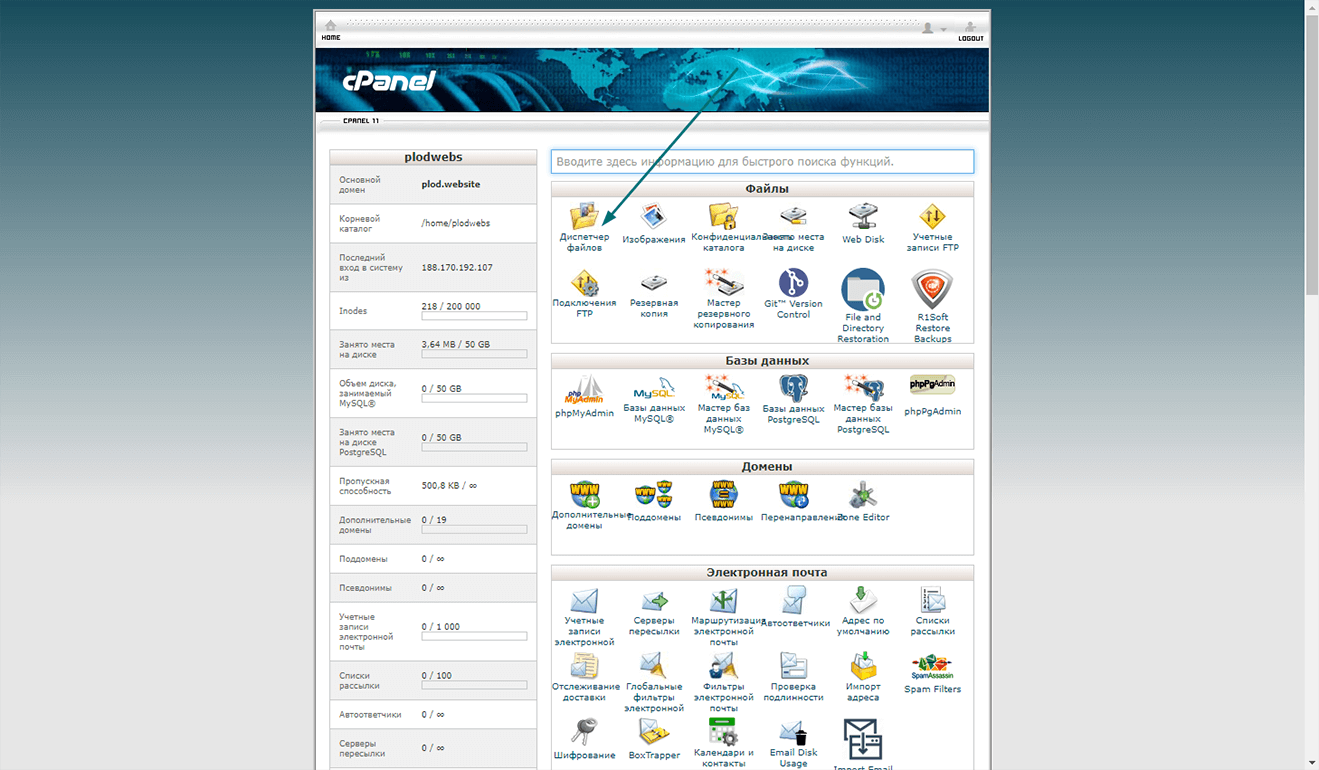The height and width of the screenshot is (770, 1319).
Task: Expand the user account dropdown arrow
Action: point(943,30)
